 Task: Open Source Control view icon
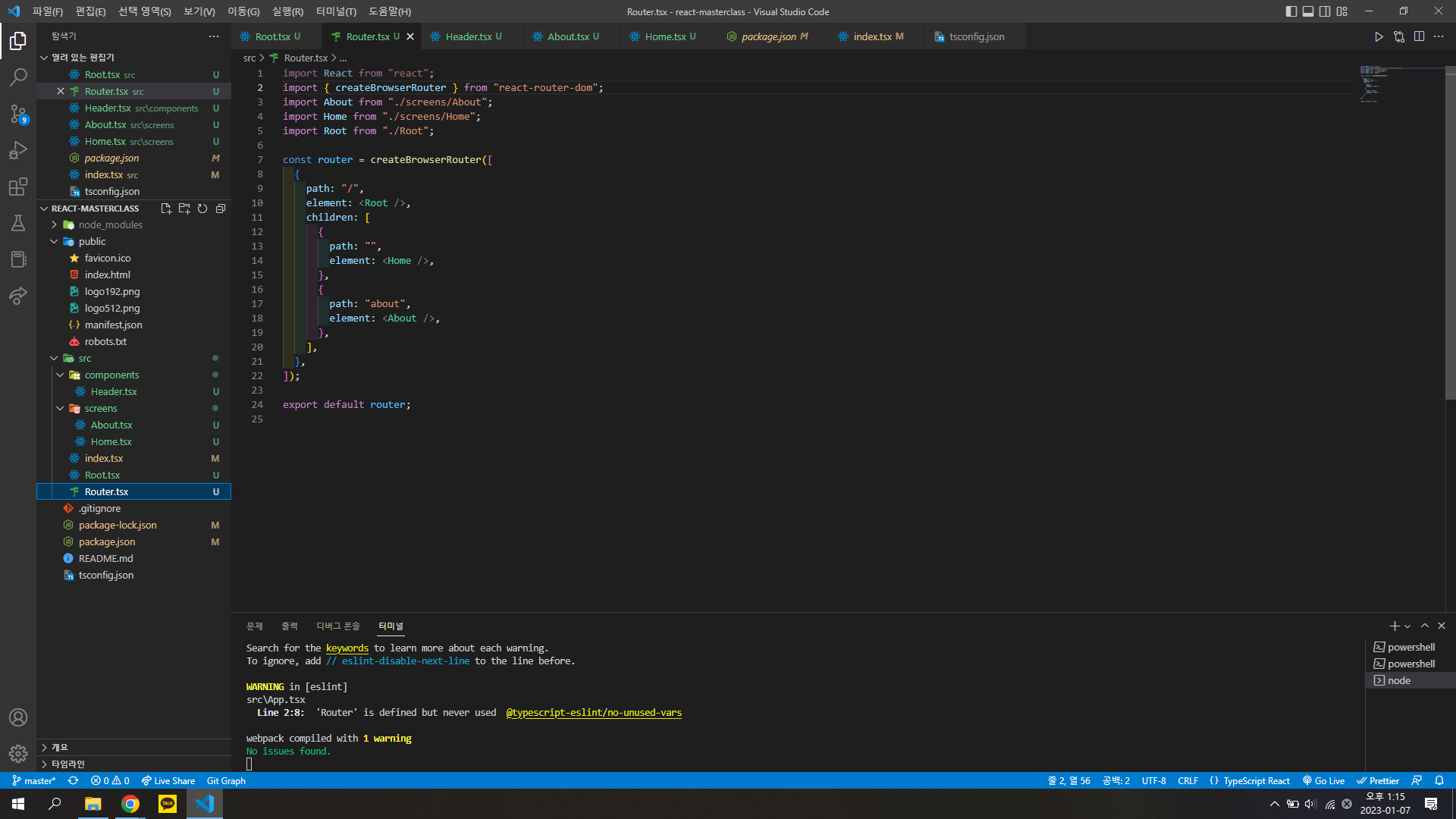[x=18, y=114]
